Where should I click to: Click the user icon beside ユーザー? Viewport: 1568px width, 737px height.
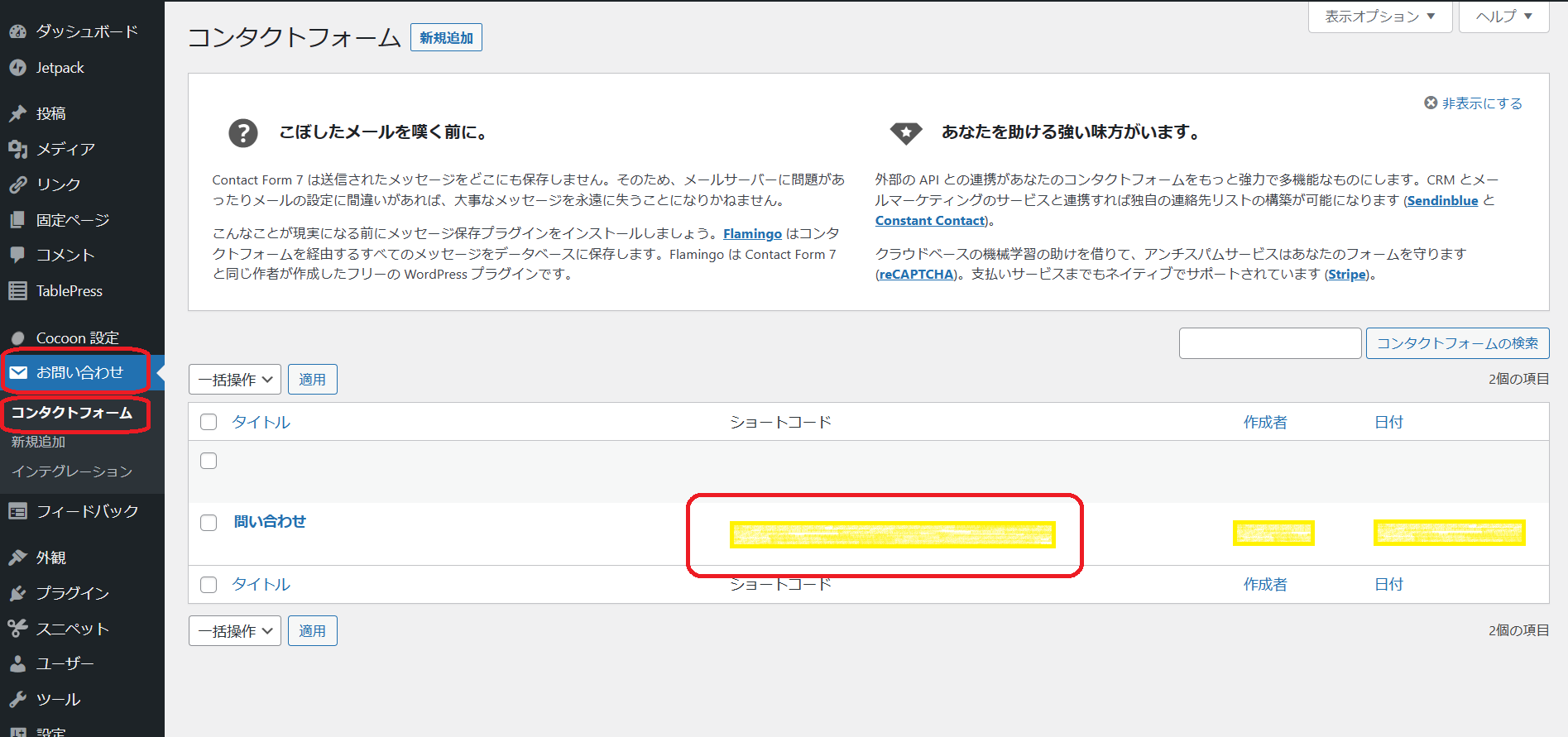click(x=17, y=663)
